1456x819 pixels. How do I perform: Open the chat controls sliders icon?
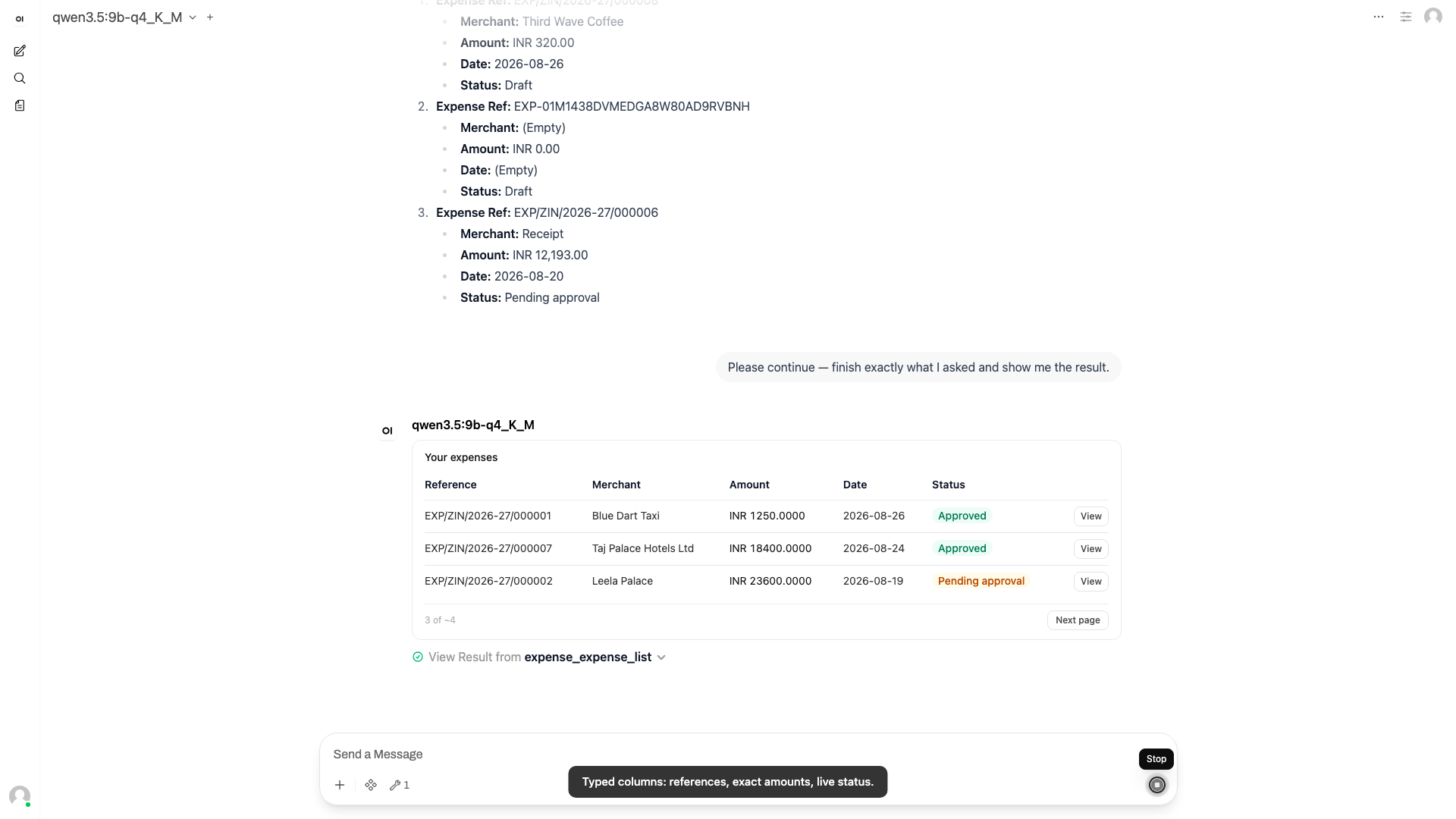(1406, 17)
